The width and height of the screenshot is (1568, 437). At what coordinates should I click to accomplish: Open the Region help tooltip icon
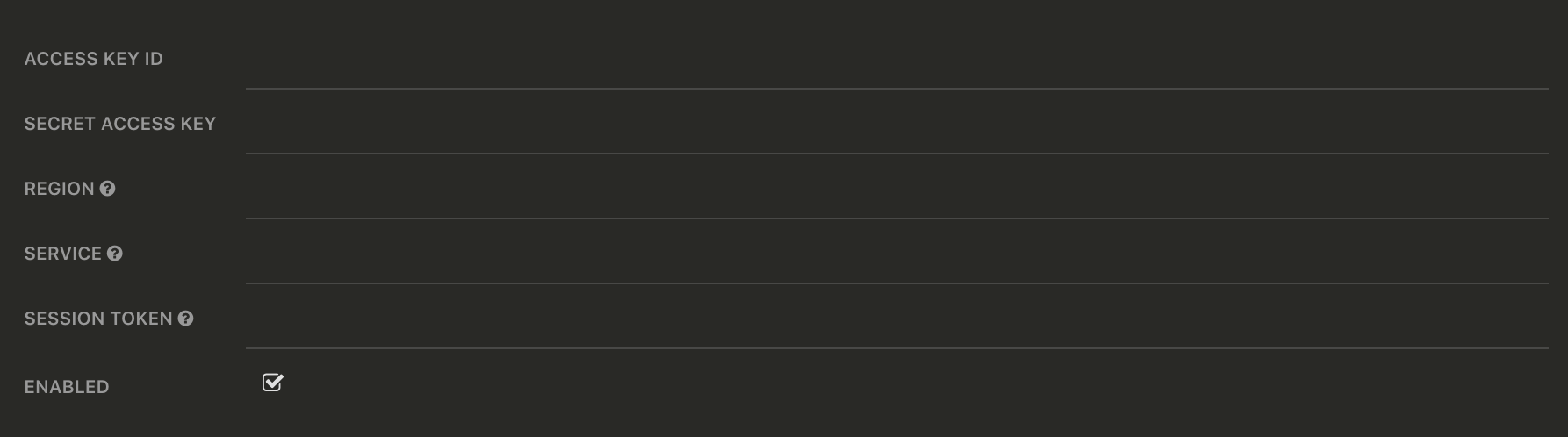click(107, 189)
